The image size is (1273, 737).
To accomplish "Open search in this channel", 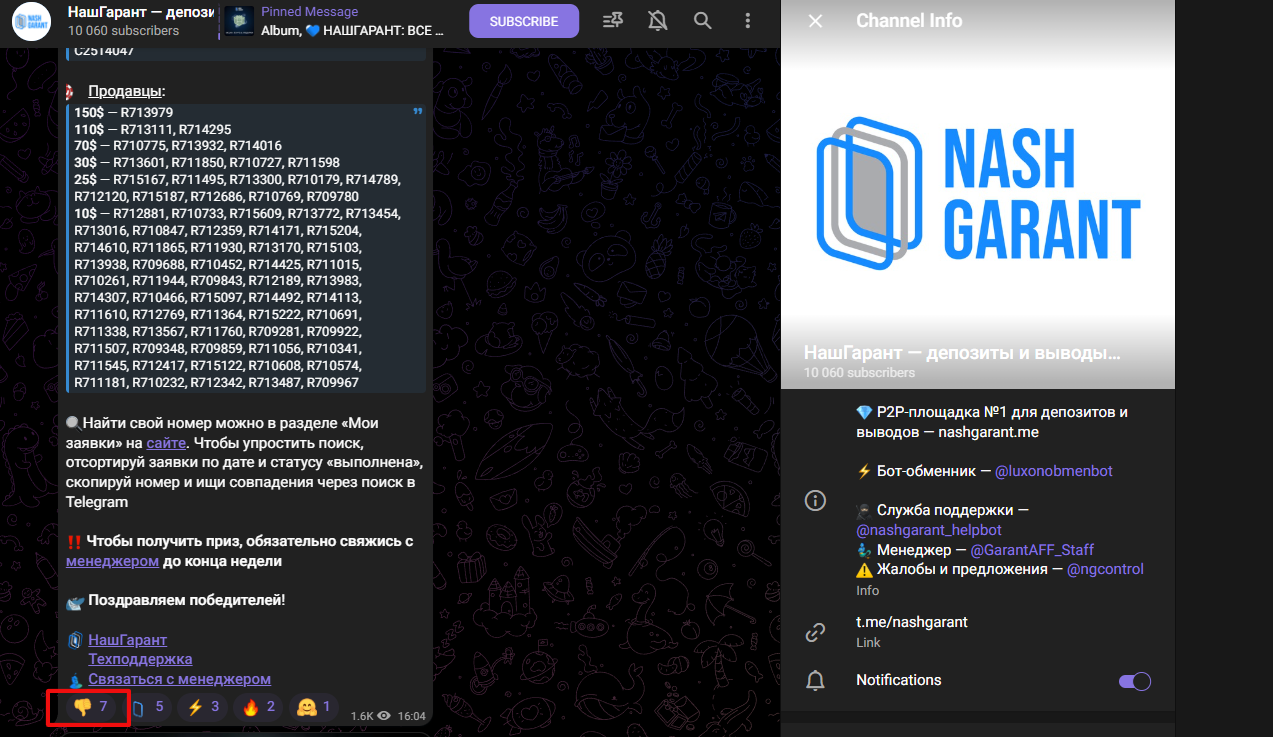I will click(x=703, y=21).
